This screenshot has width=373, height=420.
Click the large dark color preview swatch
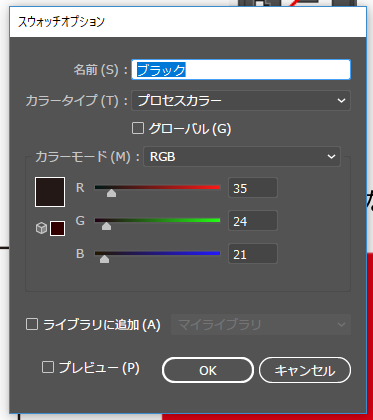click(50, 192)
